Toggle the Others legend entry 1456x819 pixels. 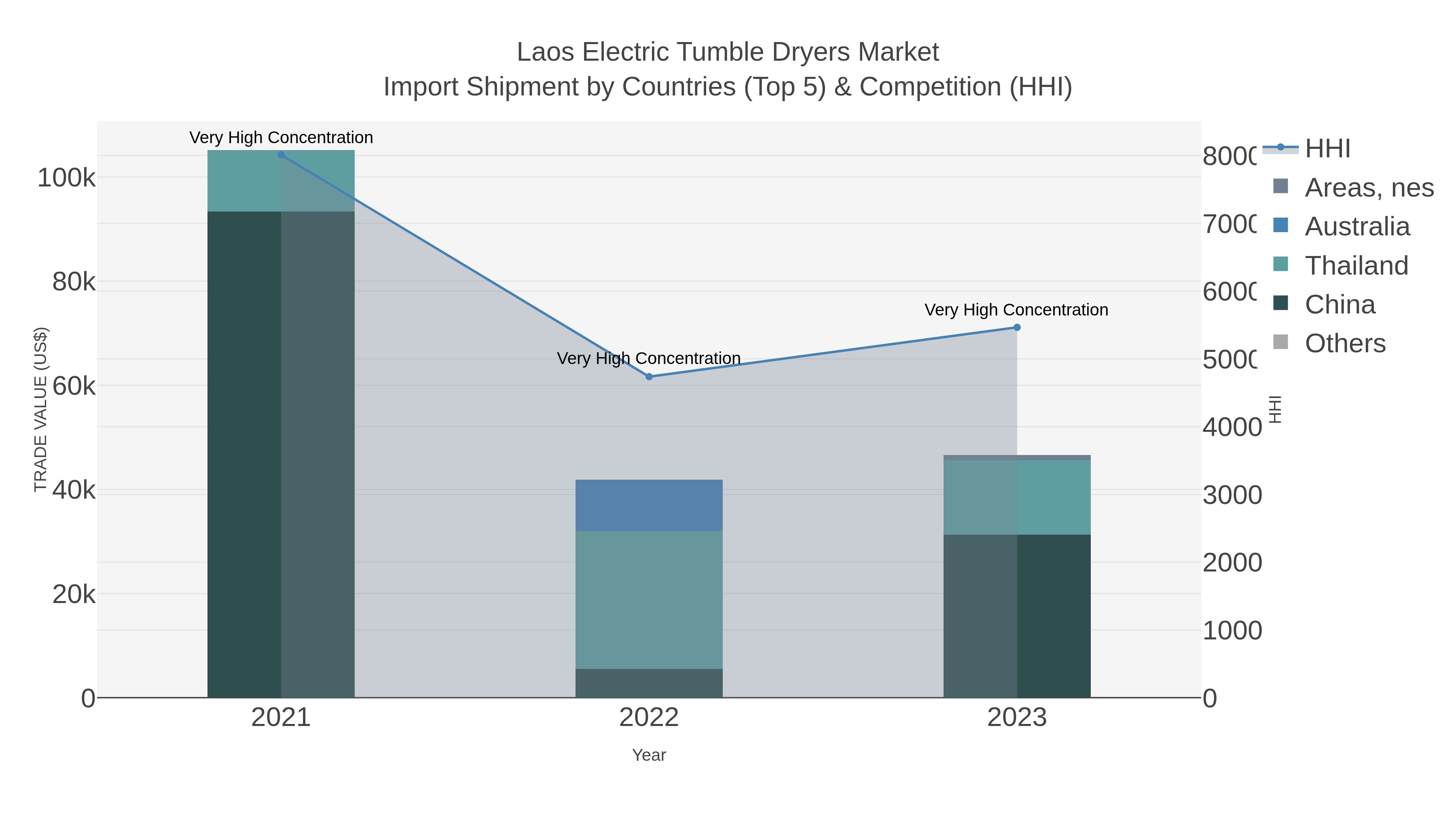click(1329, 343)
